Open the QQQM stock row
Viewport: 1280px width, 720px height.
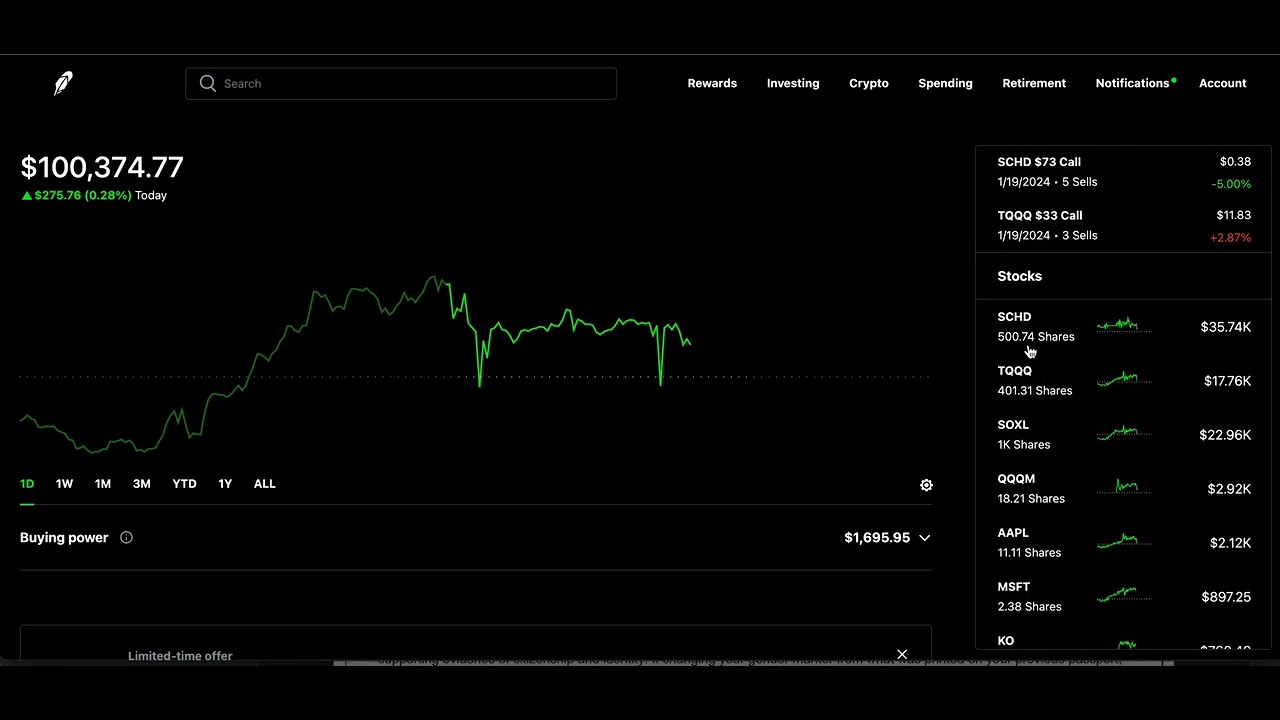(1124, 489)
